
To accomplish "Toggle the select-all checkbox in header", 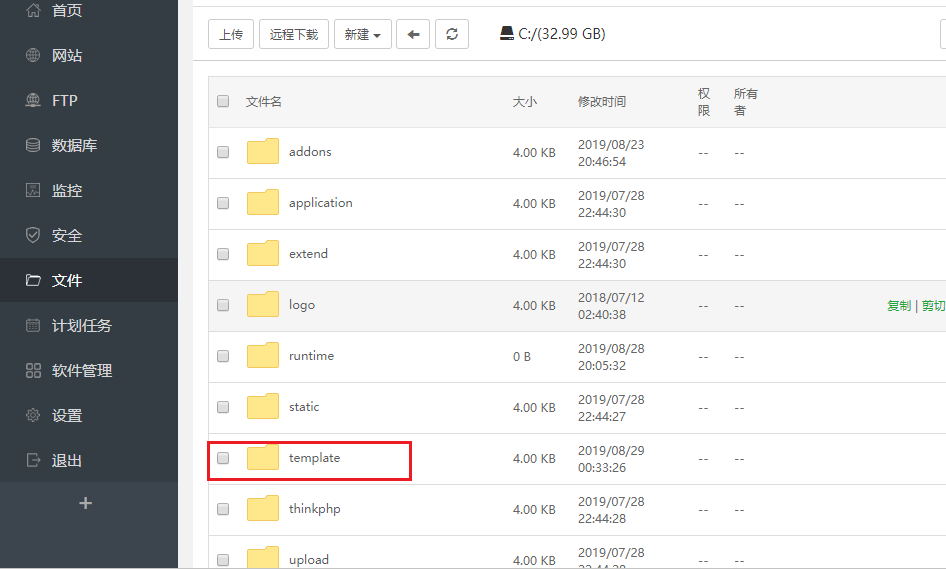I will pos(223,101).
